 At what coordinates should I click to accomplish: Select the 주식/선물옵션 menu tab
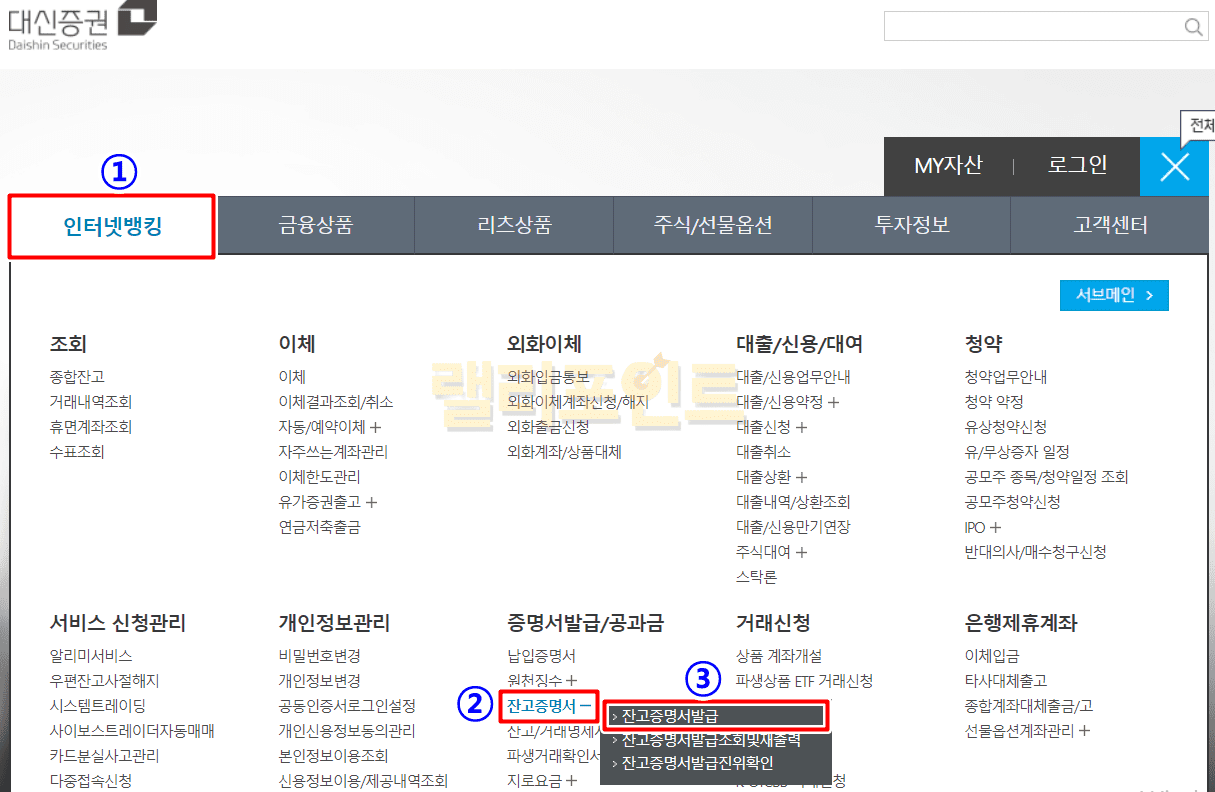pos(712,225)
